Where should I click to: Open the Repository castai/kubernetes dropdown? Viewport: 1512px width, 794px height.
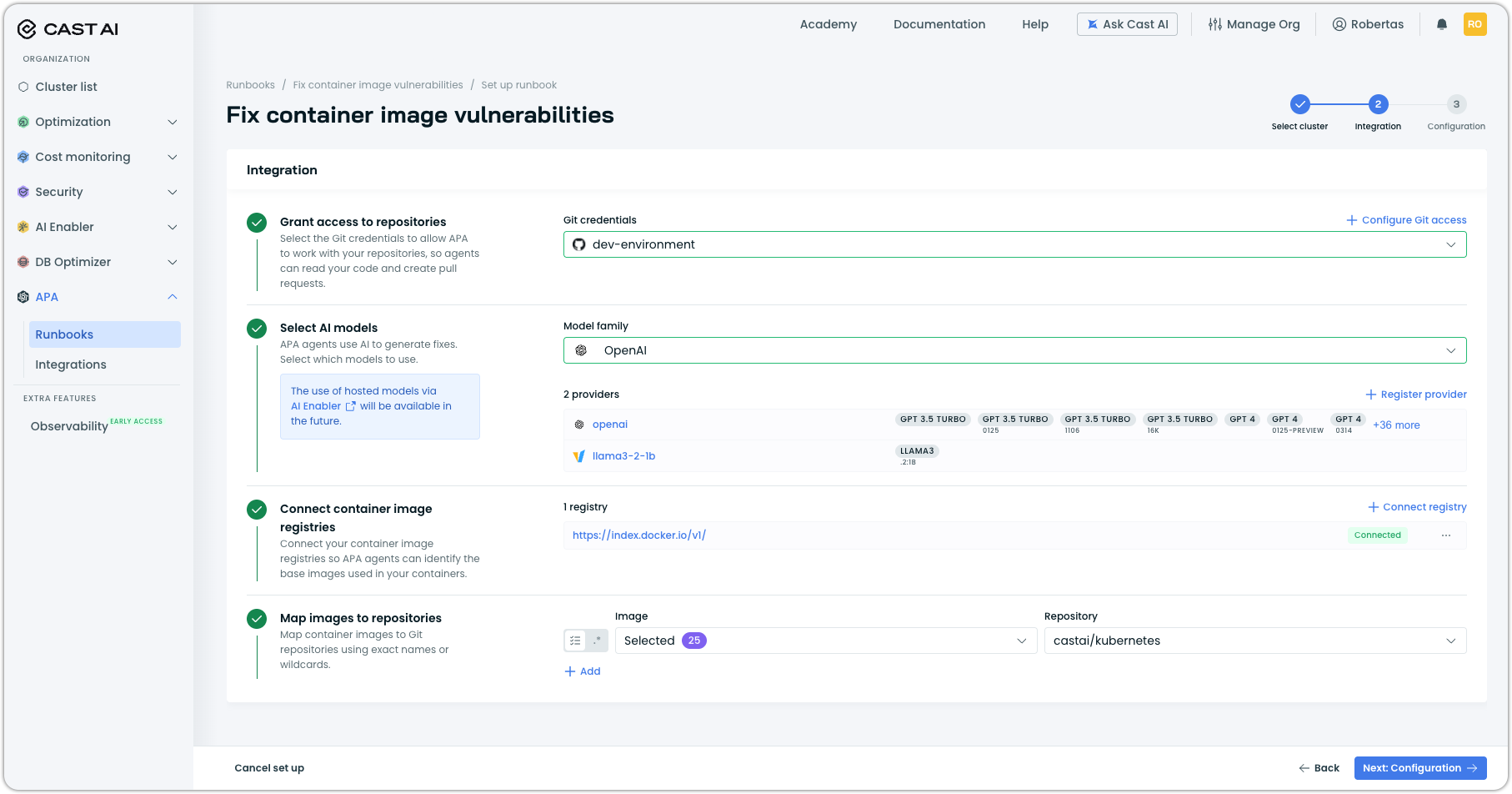1255,641
